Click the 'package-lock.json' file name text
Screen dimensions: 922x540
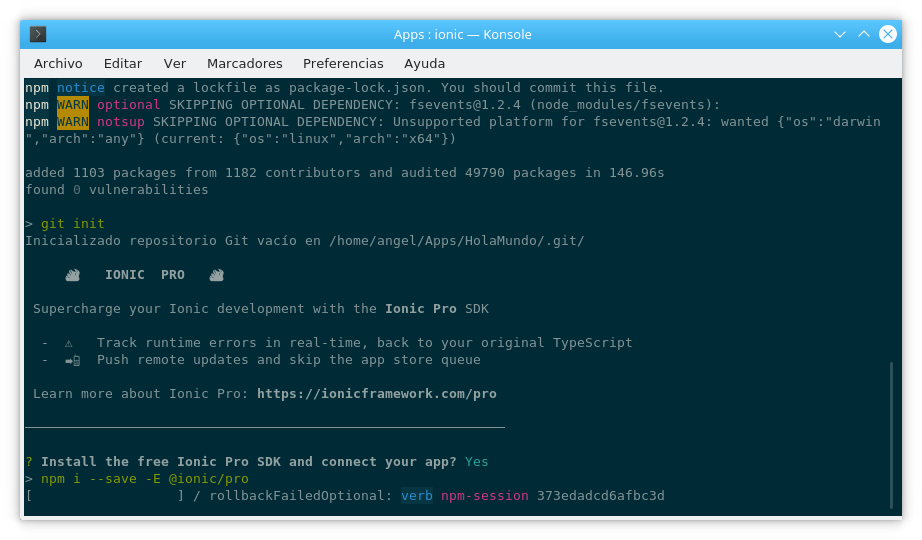coord(356,88)
